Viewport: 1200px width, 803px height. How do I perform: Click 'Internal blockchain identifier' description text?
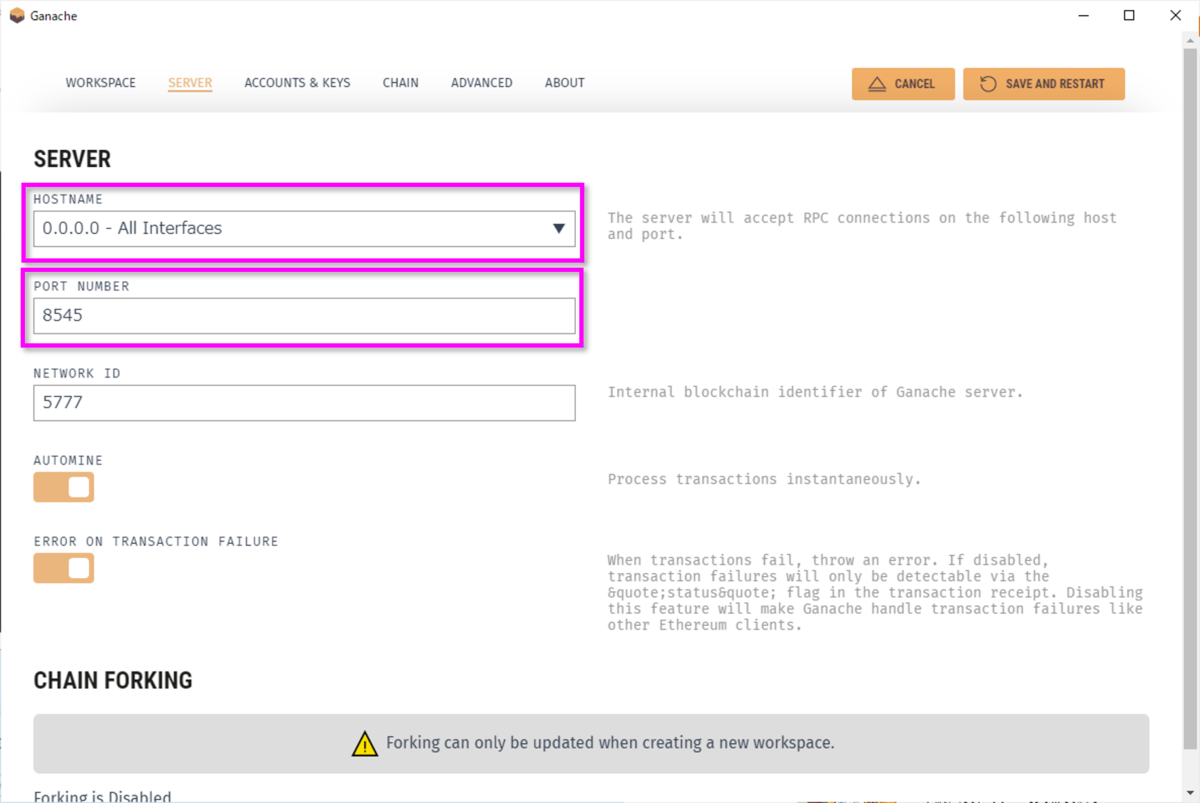pos(815,392)
